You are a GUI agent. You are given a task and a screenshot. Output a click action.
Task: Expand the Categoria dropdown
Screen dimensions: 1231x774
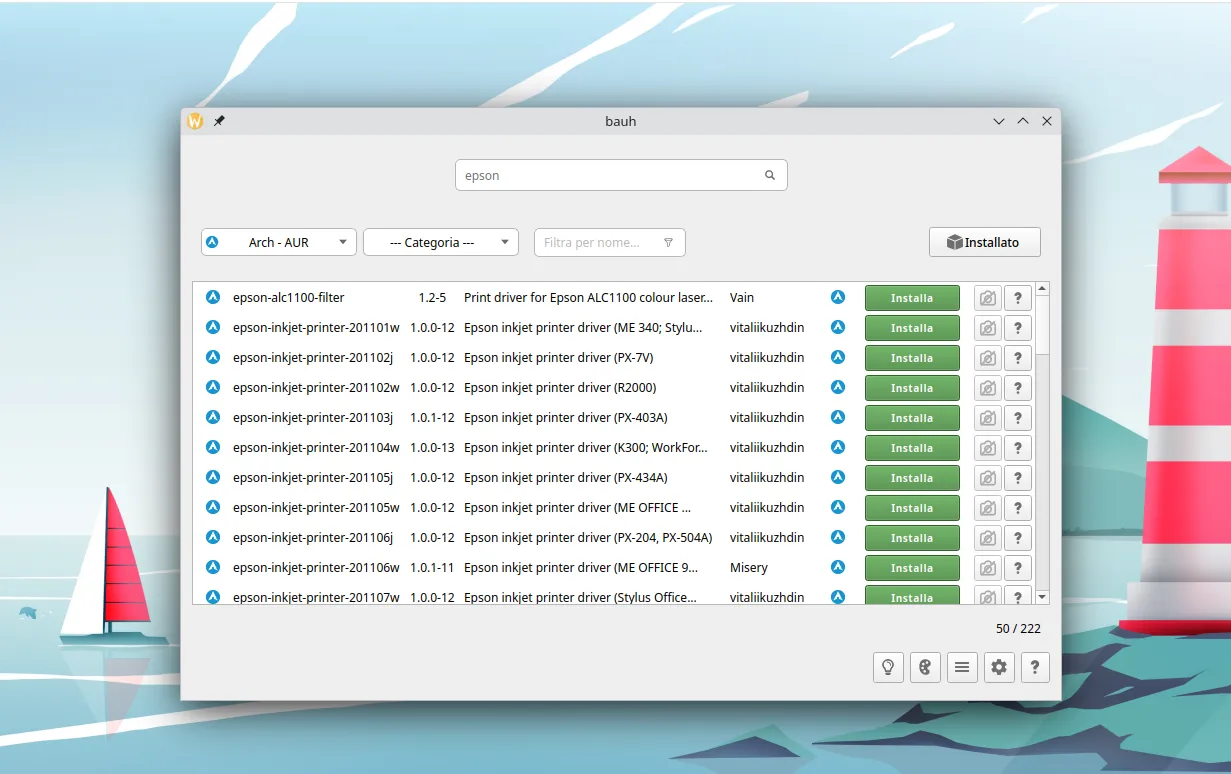[440, 242]
